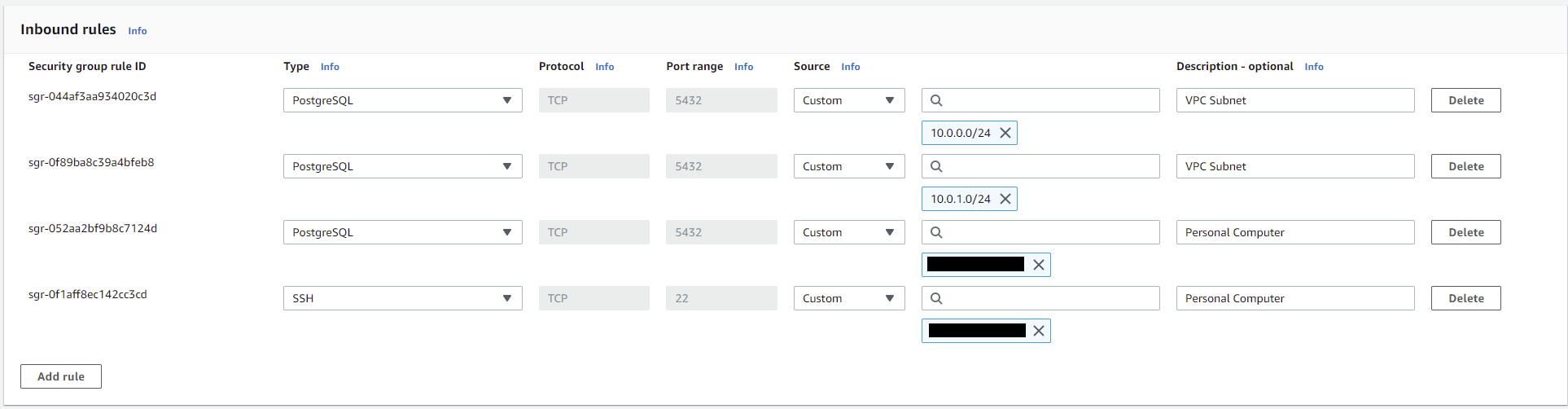The image size is (1568, 409).
Task: Delete the second VPC Subnet rule
Action: [1465, 166]
